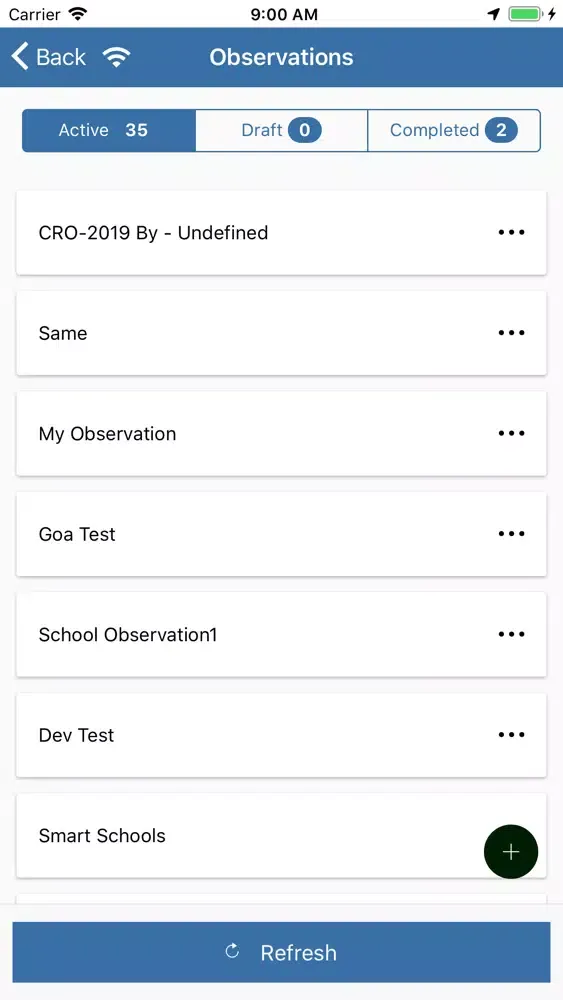Switch to the Active tab

tap(109, 130)
